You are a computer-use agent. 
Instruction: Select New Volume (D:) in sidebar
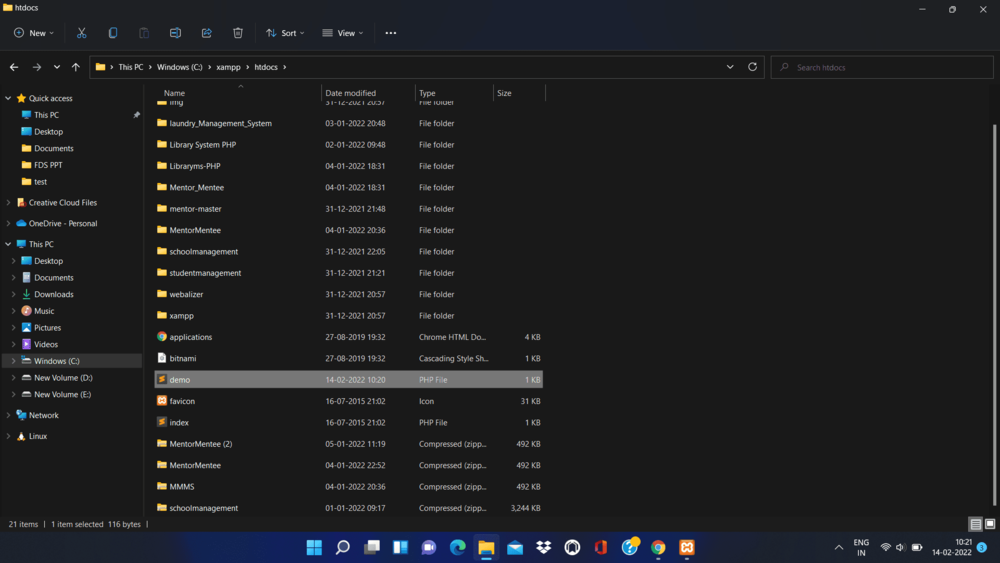click(63, 378)
